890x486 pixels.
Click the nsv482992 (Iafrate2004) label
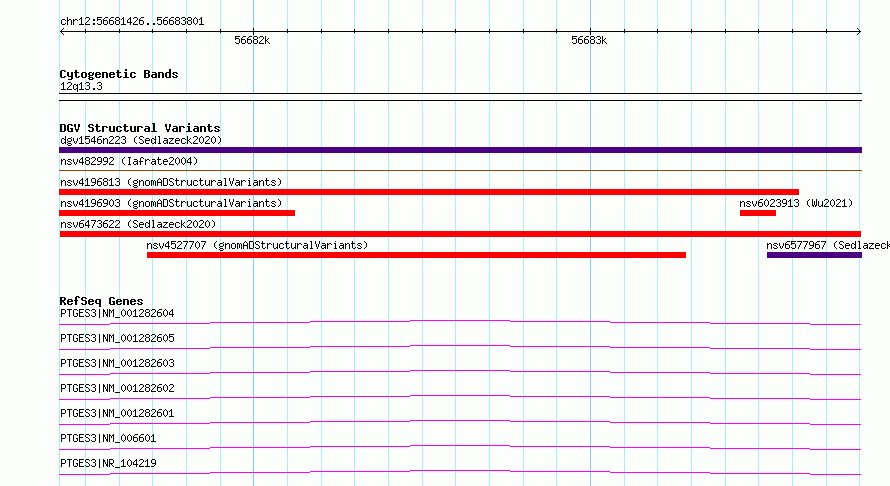pyautogui.click(x=129, y=161)
